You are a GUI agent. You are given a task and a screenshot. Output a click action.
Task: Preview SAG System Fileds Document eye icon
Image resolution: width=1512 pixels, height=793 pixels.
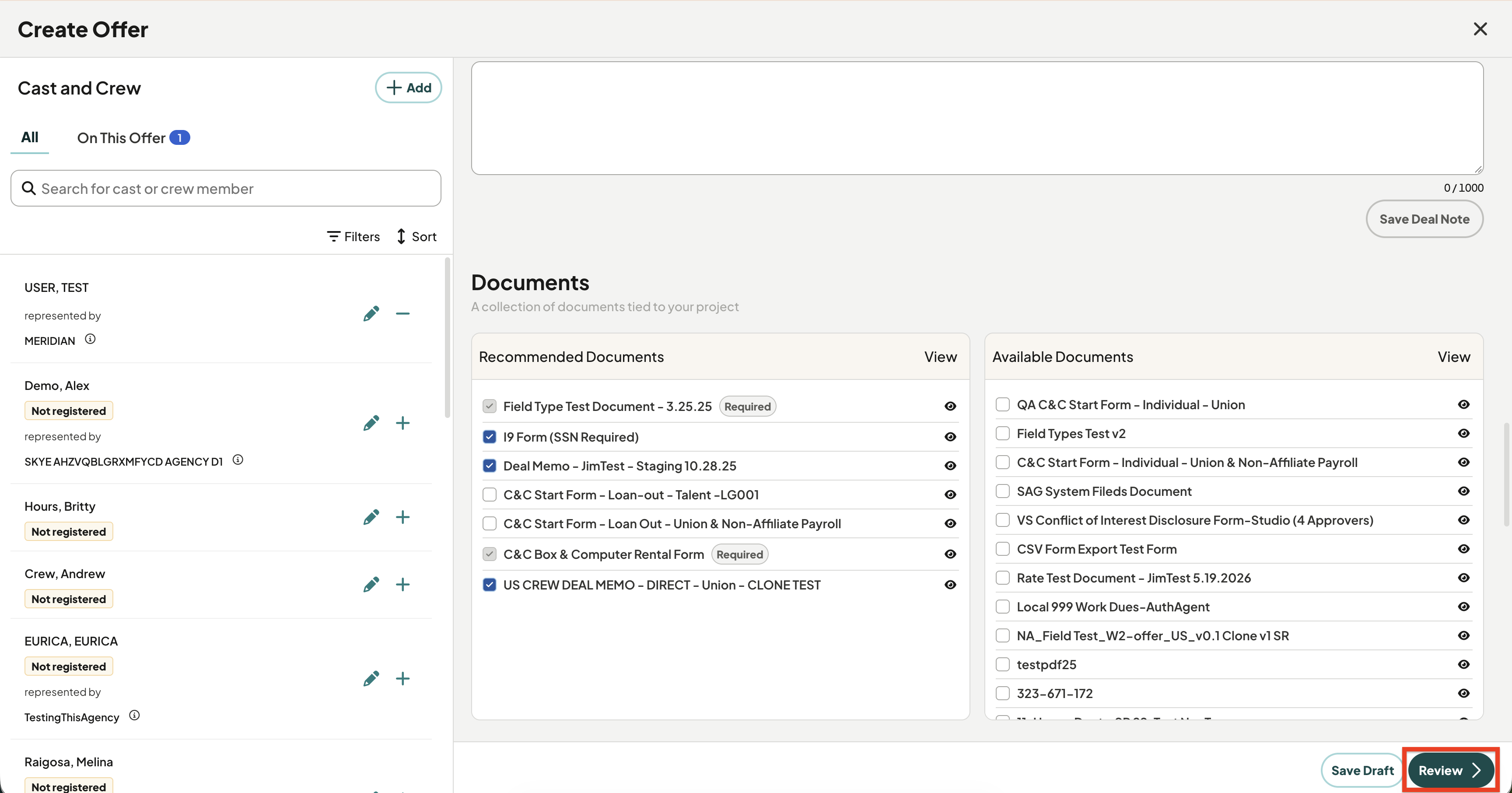point(1463,491)
